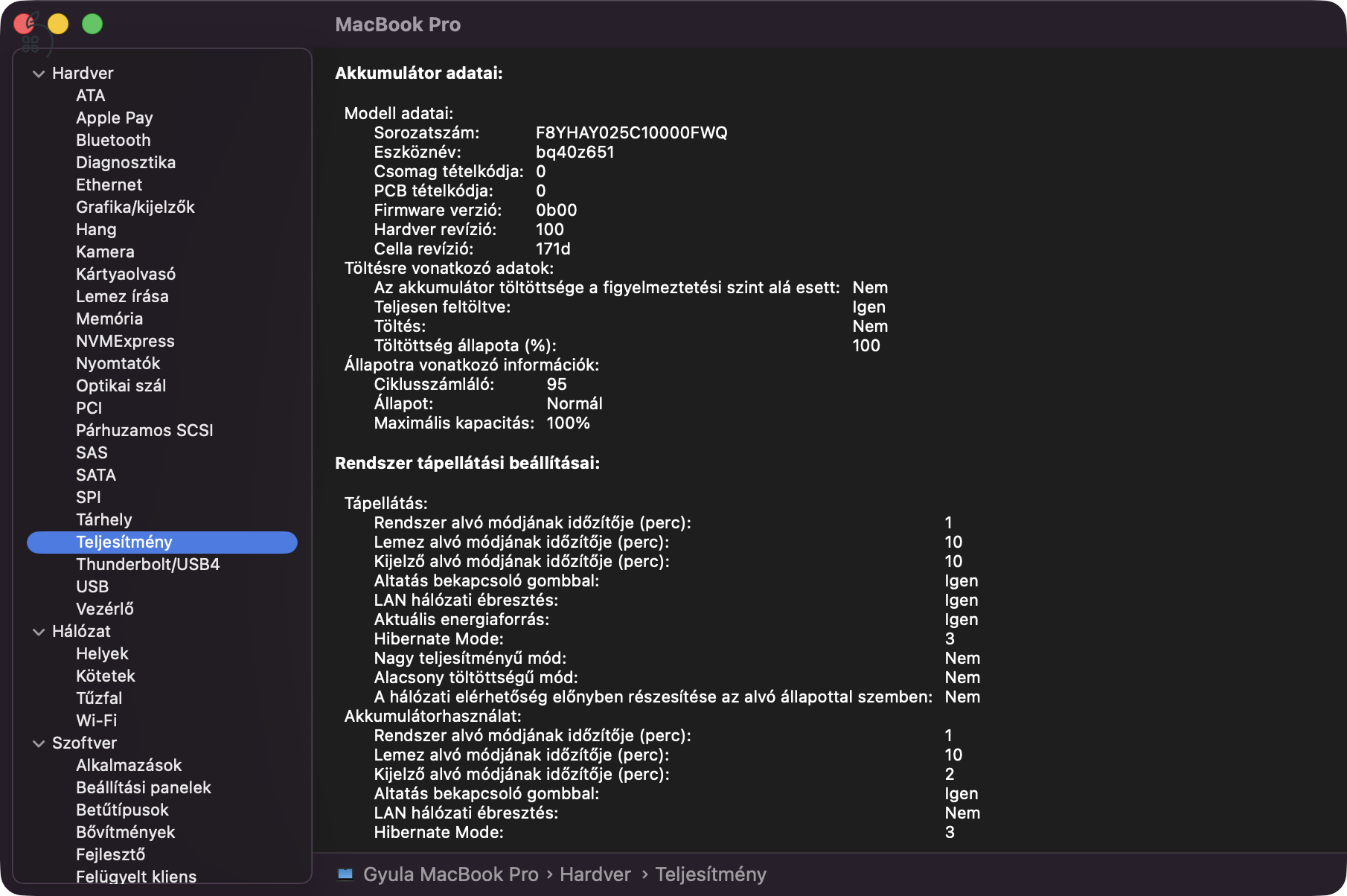Open Kártyaolvasó in the sidebar

[x=126, y=274]
